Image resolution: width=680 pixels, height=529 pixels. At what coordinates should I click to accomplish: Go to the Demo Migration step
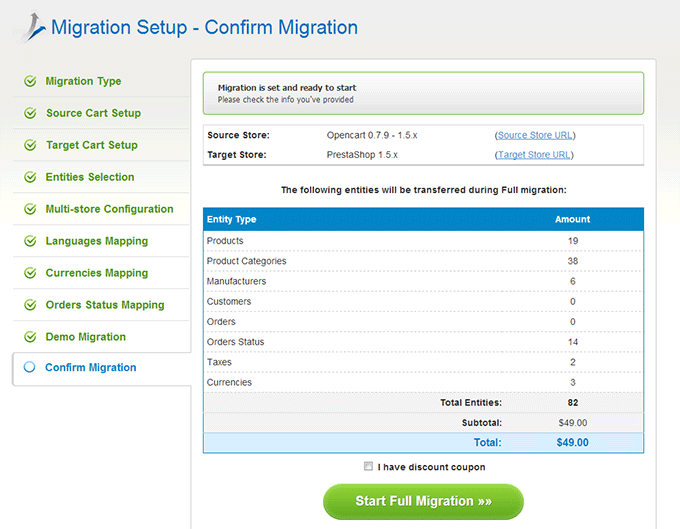(85, 337)
